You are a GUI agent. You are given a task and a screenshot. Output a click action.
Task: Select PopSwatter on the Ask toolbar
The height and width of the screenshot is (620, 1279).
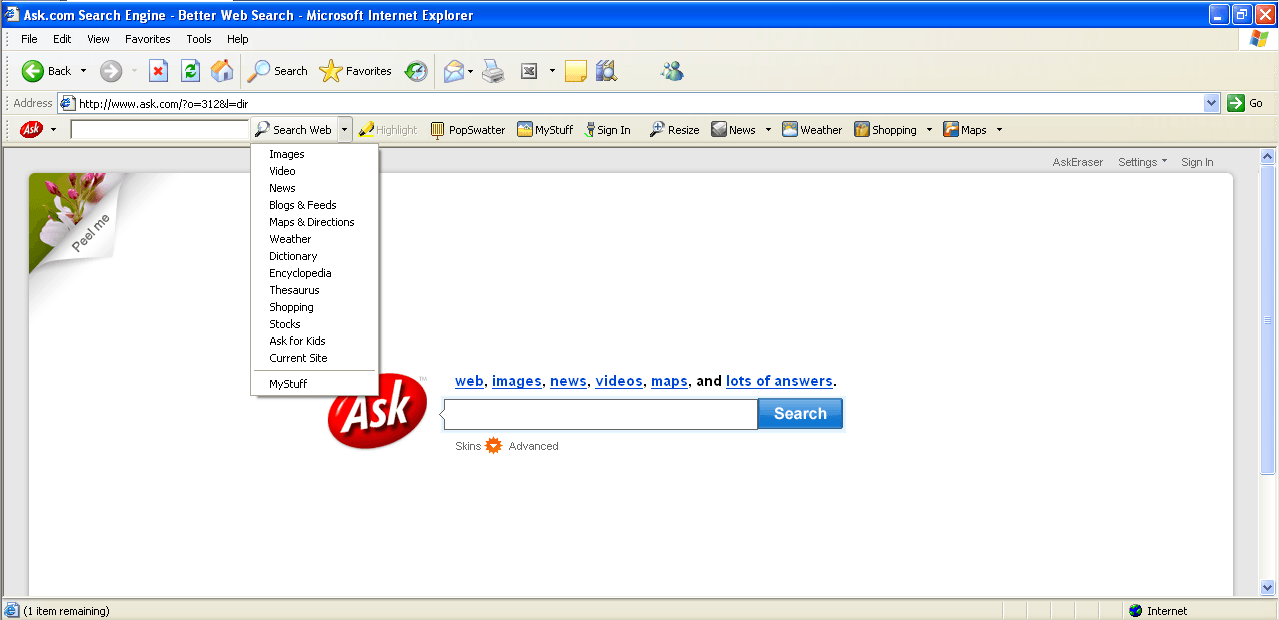pyautogui.click(x=467, y=129)
